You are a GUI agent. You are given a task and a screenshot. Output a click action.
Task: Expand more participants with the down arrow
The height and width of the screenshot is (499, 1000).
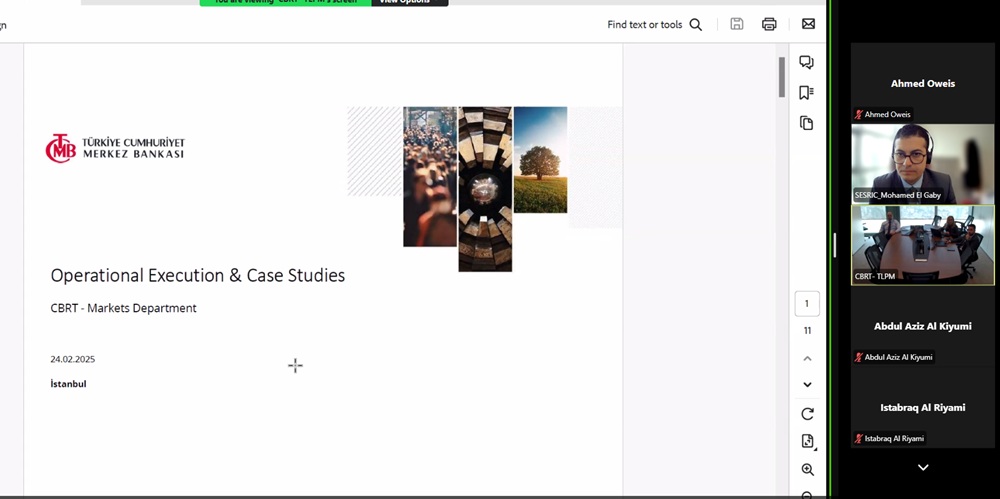pos(923,467)
